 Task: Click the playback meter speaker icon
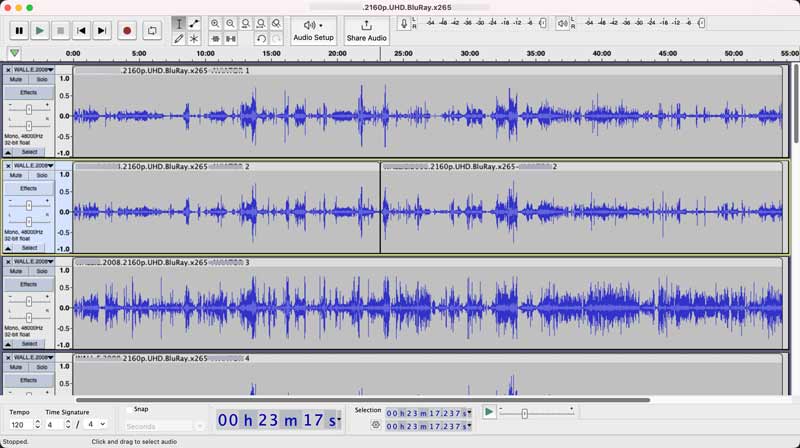[562, 23]
